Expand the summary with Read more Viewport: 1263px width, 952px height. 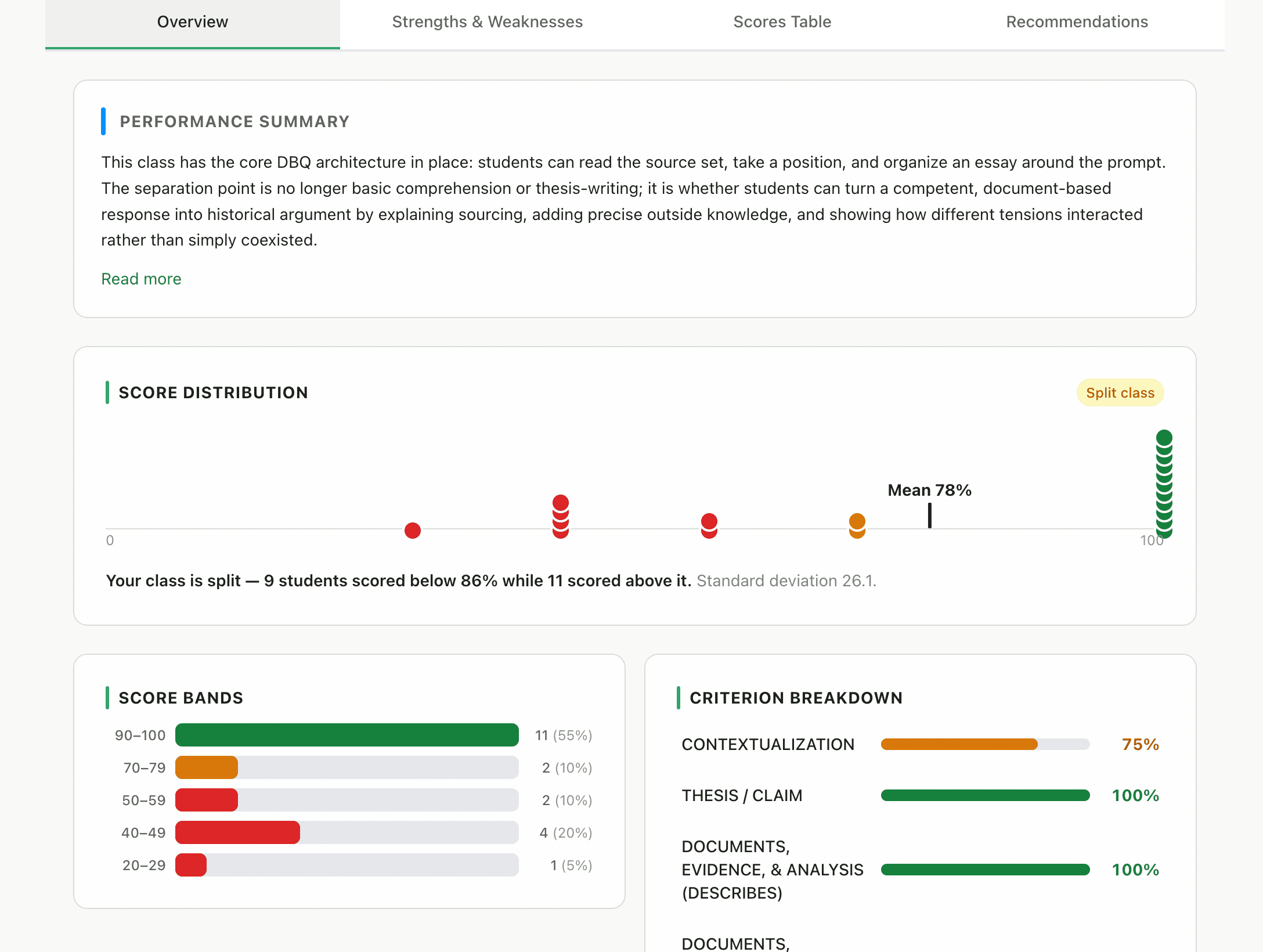click(141, 279)
